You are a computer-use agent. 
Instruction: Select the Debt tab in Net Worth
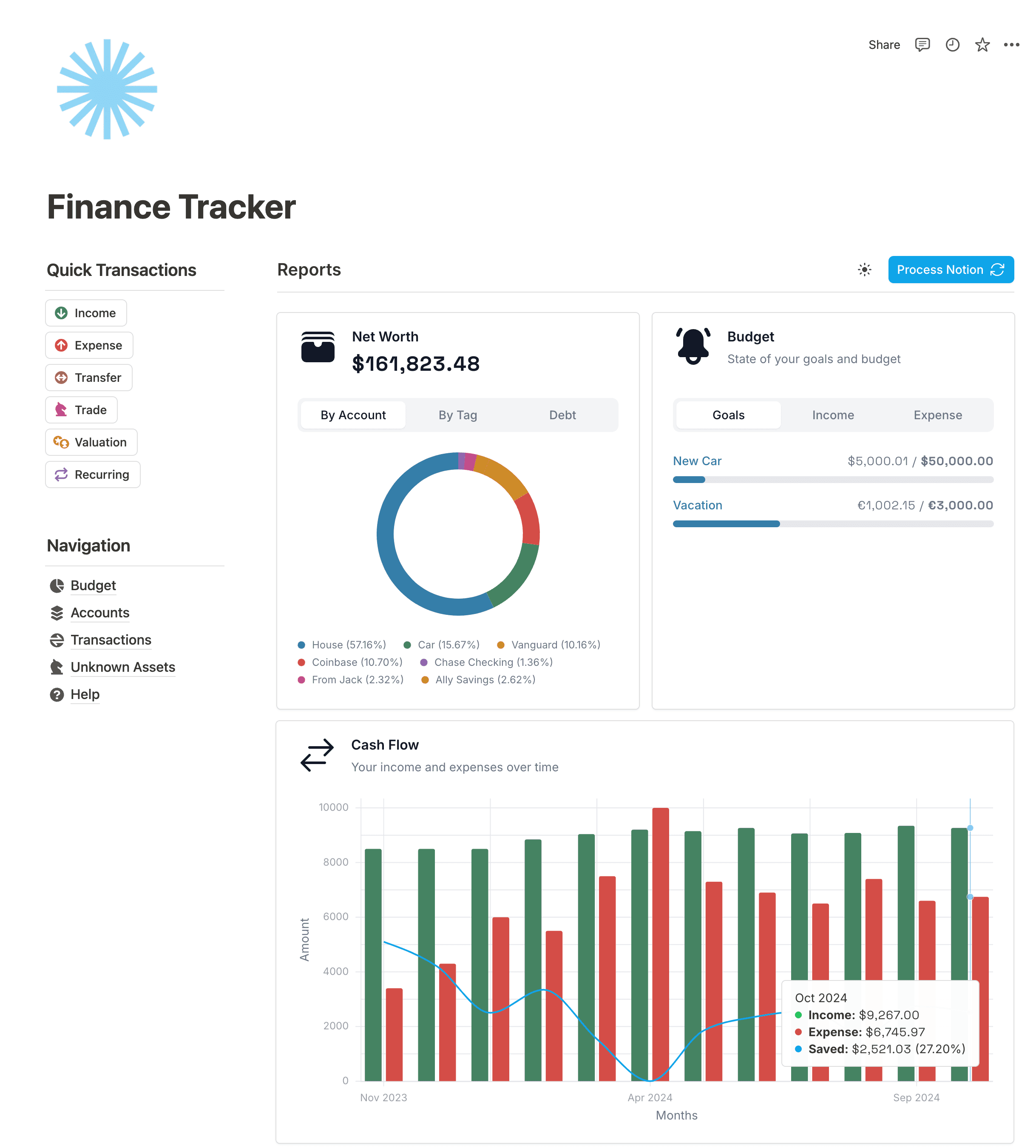[561, 415]
